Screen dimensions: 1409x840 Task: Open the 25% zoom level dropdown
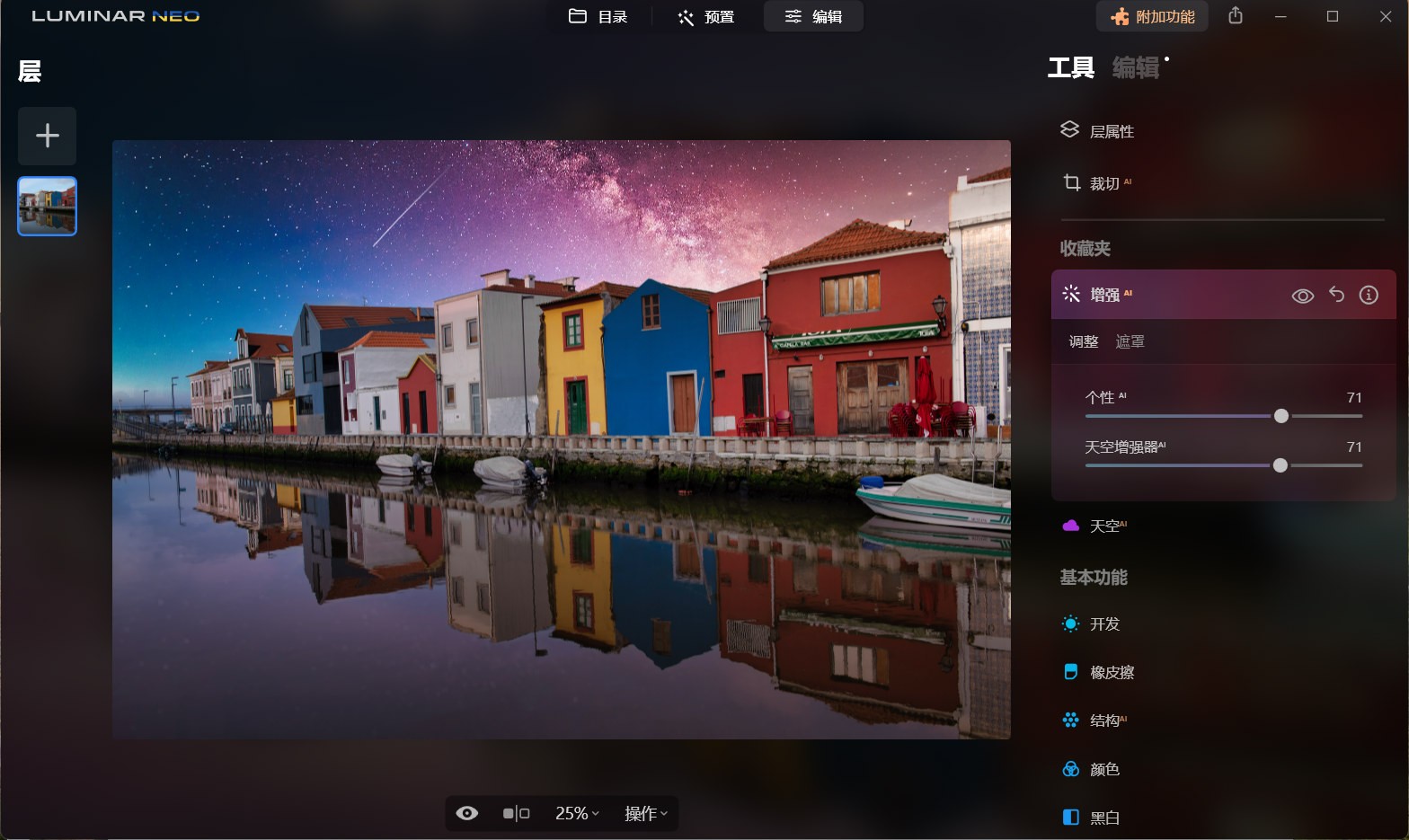click(577, 813)
